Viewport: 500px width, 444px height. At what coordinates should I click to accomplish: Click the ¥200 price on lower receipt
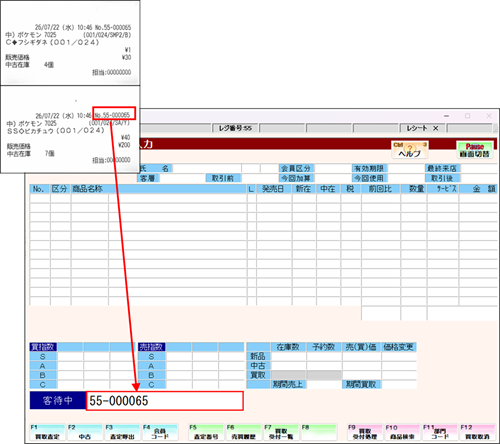pyautogui.click(x=124, y=145)
